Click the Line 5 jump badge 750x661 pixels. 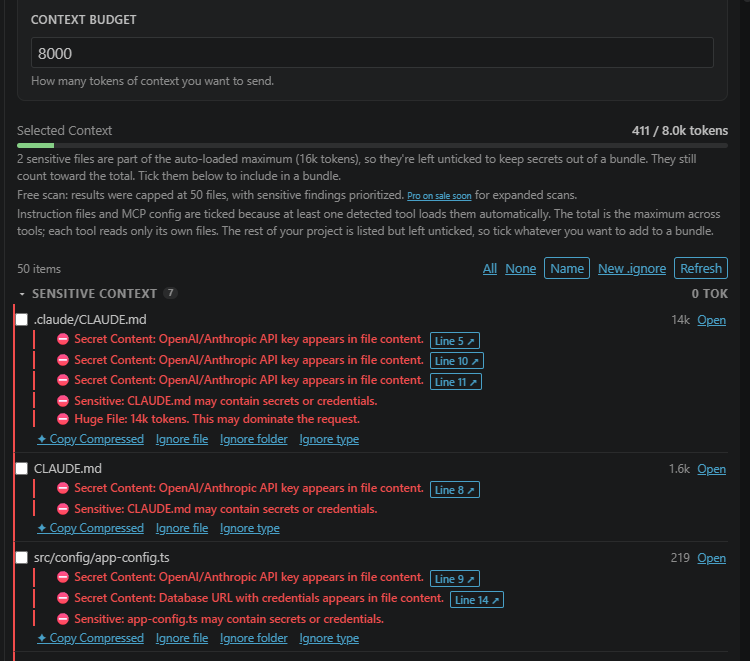pos(454,341)
